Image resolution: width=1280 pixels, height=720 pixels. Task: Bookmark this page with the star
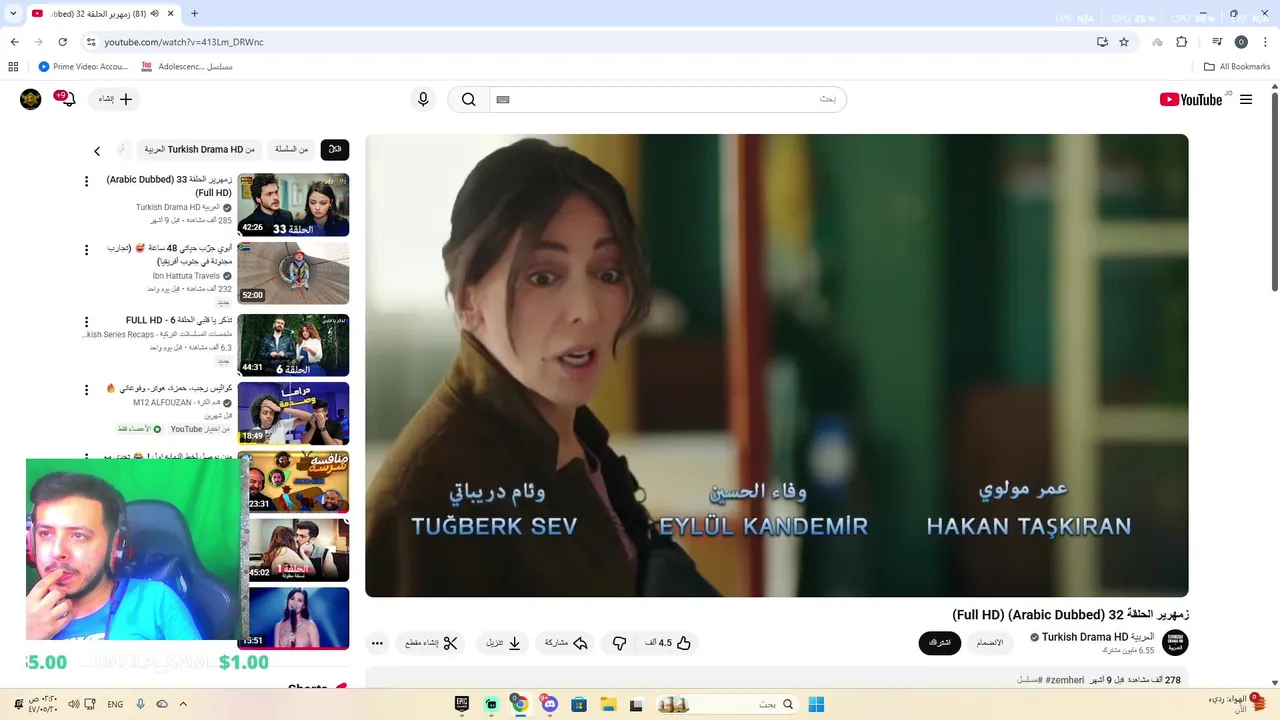1124,42
